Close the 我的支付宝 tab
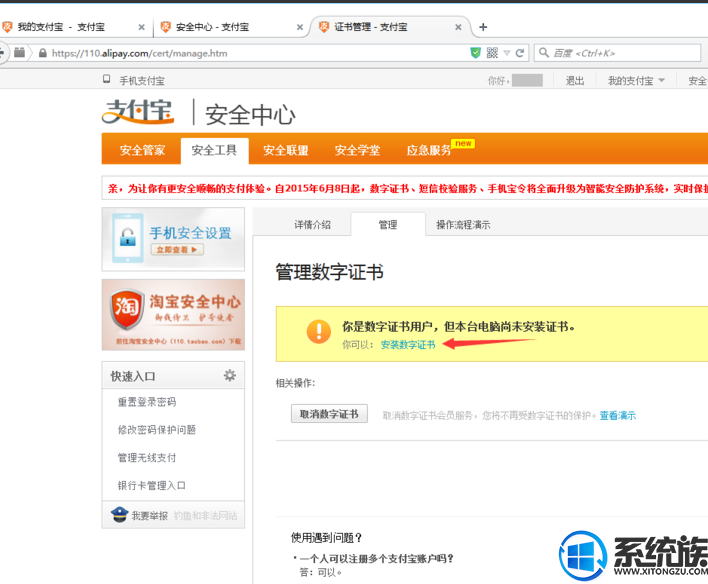This screenshot has height=584, width=708. 141,27
